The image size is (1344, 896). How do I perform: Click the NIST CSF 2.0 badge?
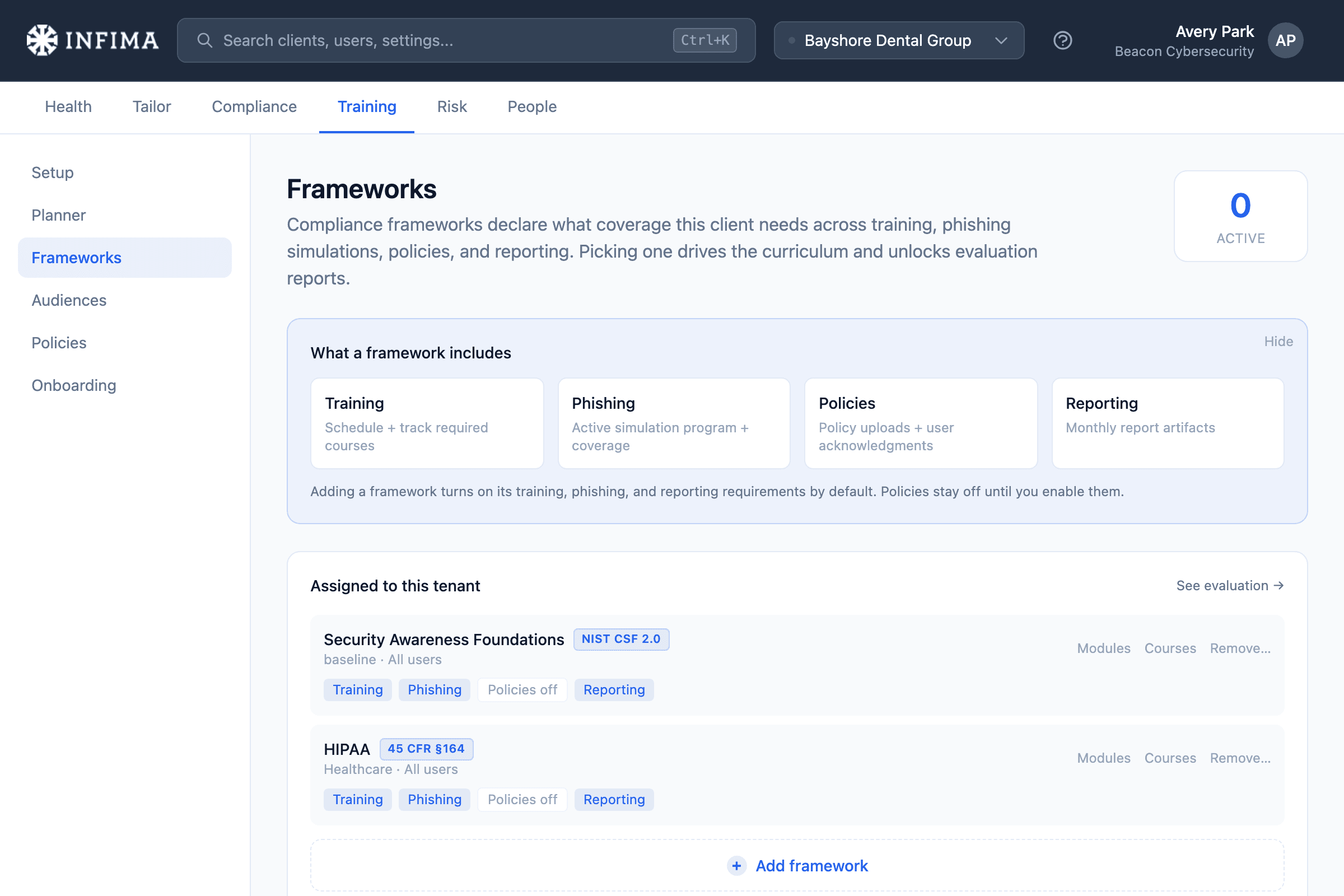point(621,639)
